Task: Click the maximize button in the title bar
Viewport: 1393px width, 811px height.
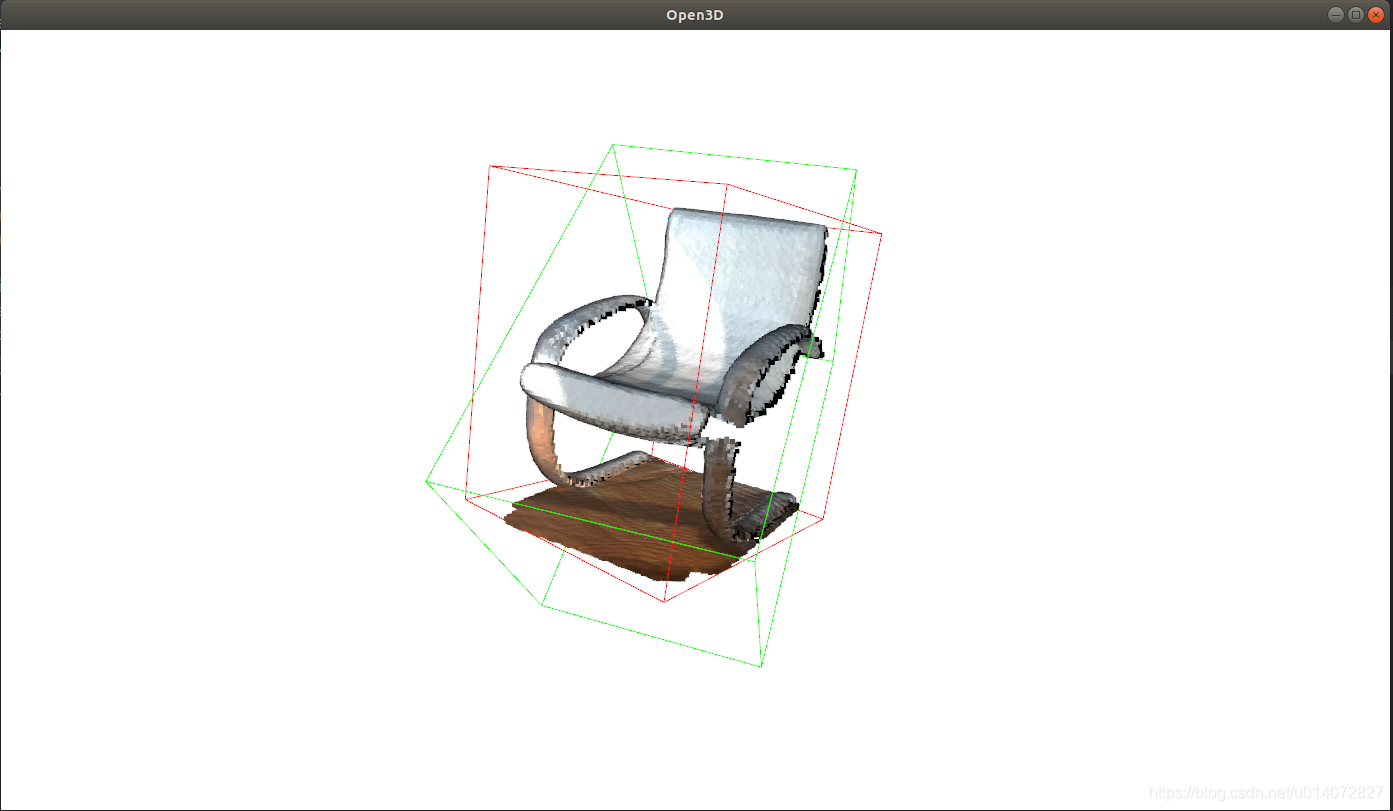Action: click(x=1356, y=14)
